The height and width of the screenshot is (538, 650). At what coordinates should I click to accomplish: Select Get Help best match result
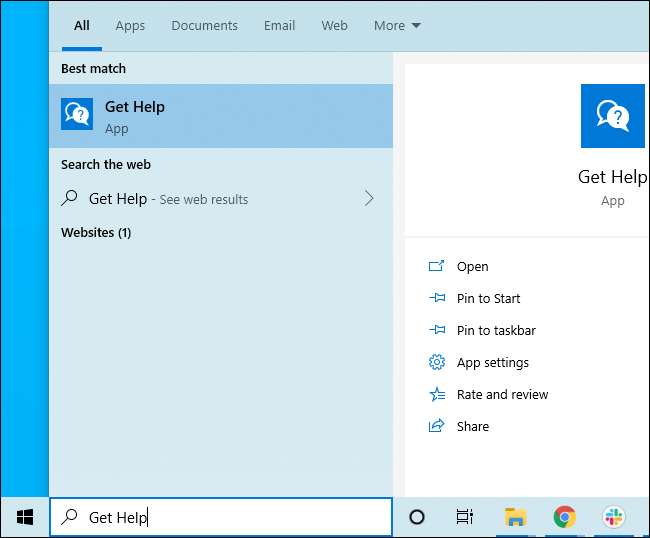221,116
